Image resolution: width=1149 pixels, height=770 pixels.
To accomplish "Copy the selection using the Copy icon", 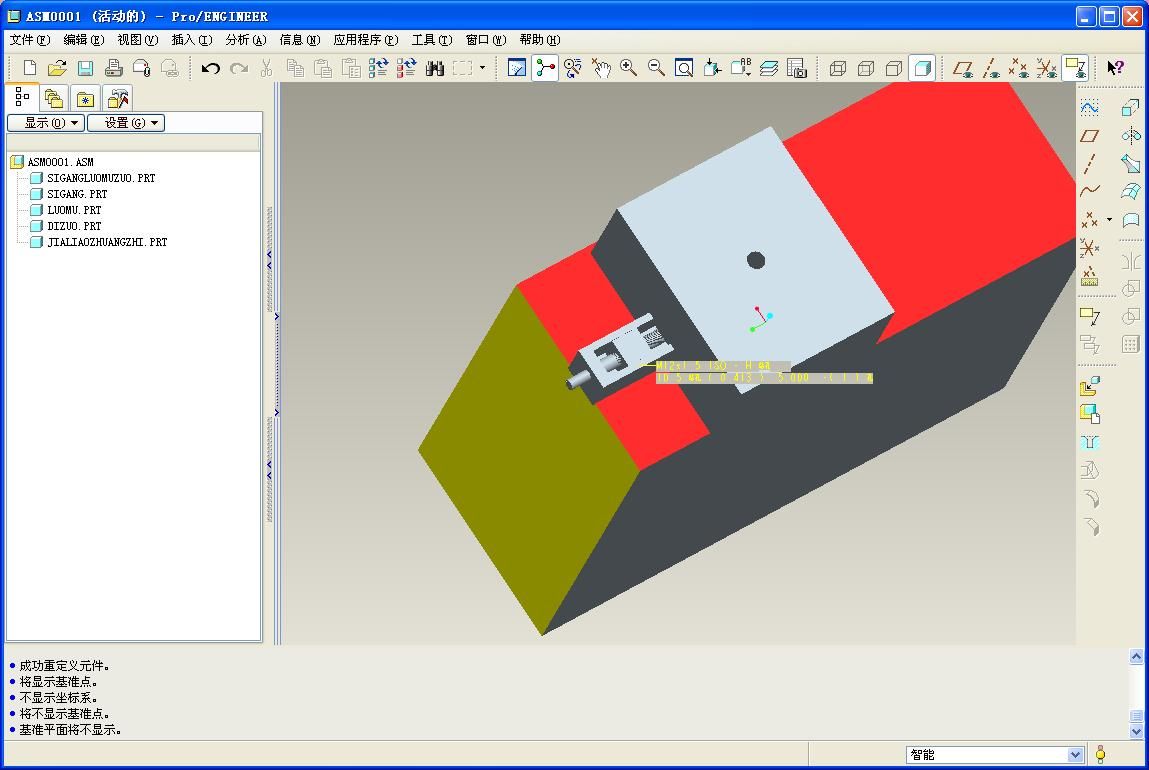I will pos(295,68).
